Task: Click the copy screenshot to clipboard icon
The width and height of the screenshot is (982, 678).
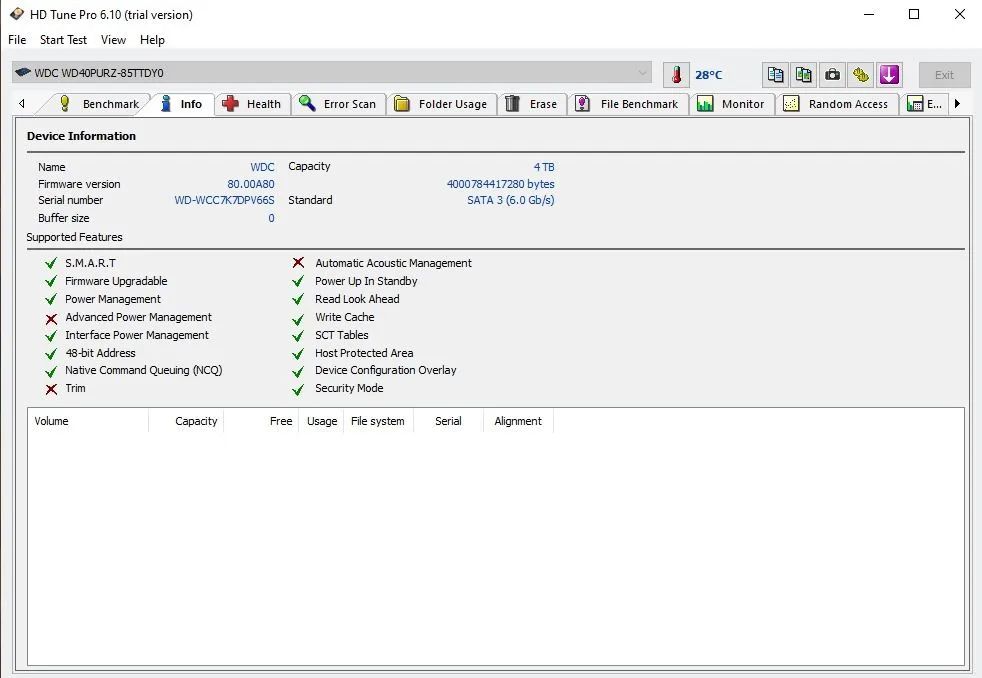Action: [x=804, y=74]
